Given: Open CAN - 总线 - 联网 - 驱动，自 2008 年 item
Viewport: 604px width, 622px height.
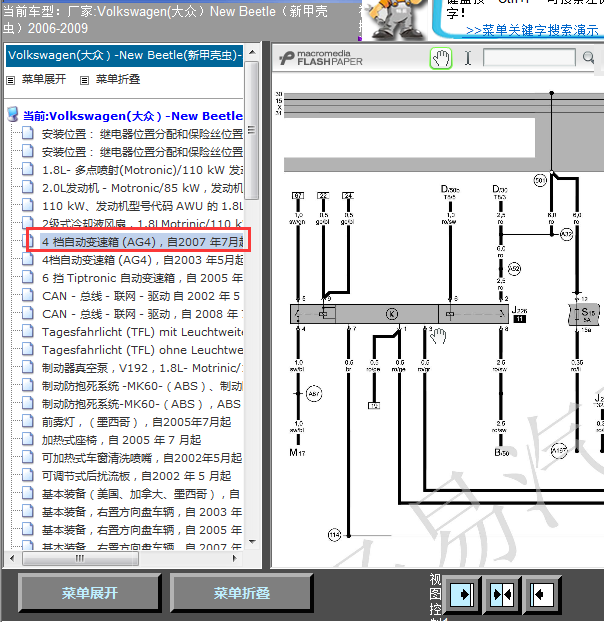Looking at the screenshot, I should click(x=142, y=314).
